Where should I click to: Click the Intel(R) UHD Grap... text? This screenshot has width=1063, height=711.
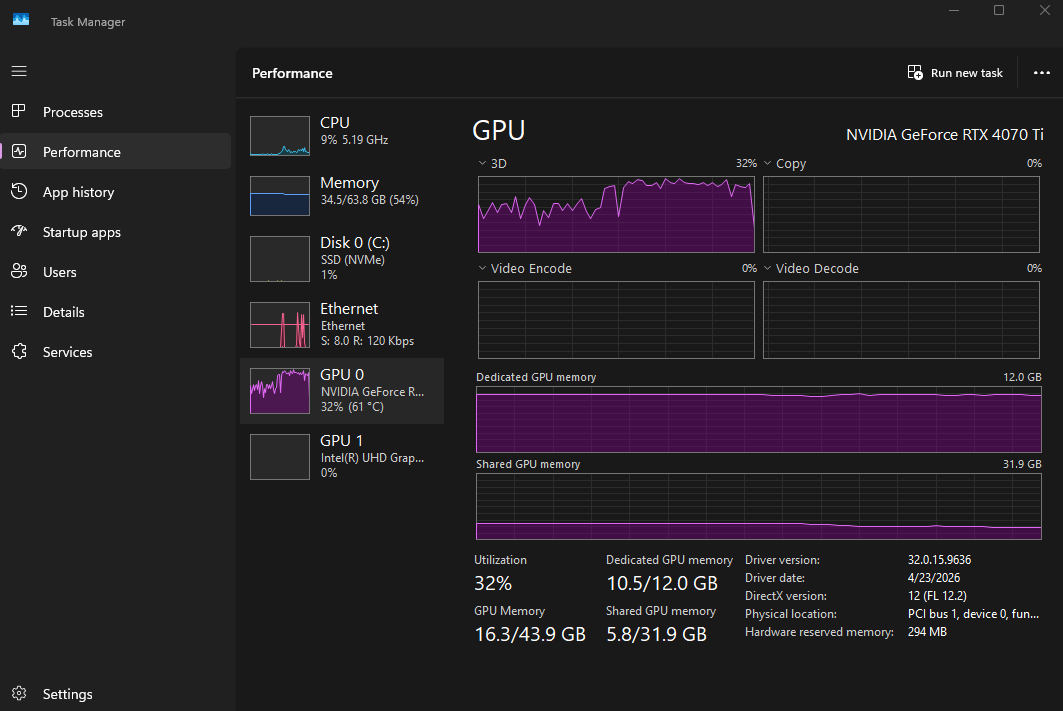coord(372,458)
